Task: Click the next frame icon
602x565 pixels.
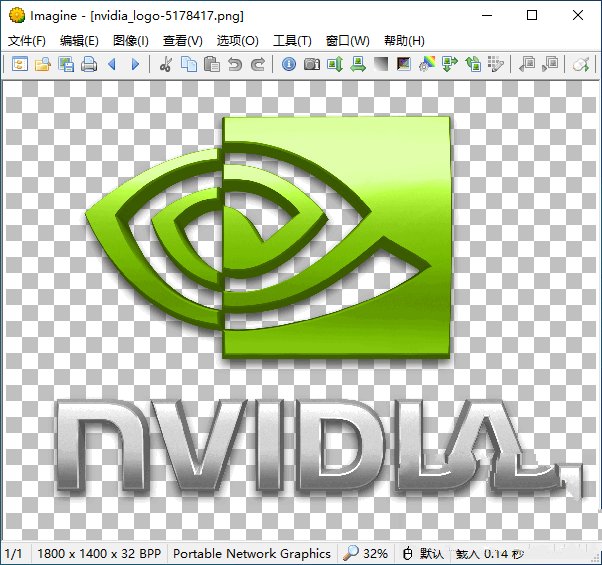Action: (x=550, y=64)
